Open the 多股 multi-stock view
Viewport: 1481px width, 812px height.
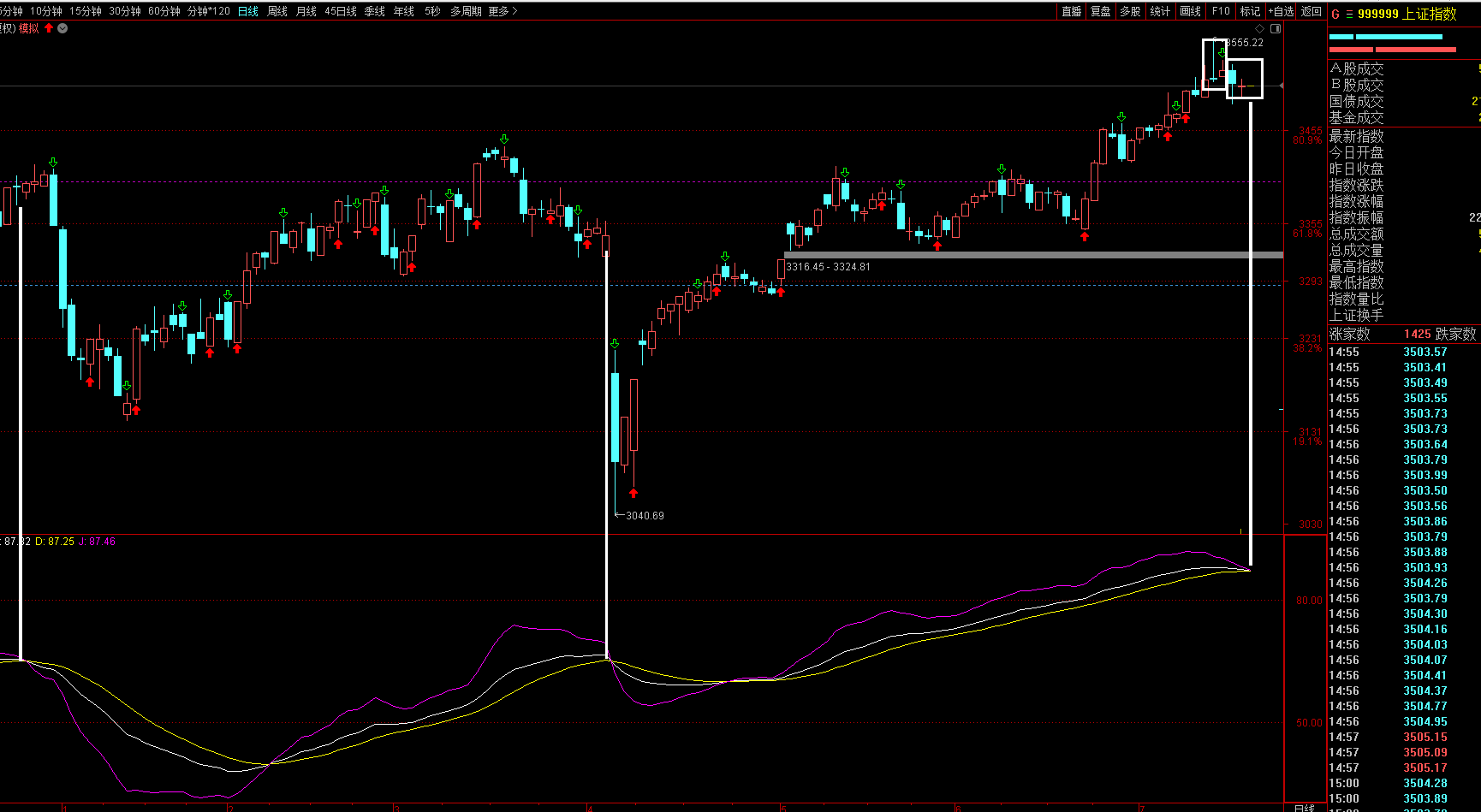(1130, 11)
